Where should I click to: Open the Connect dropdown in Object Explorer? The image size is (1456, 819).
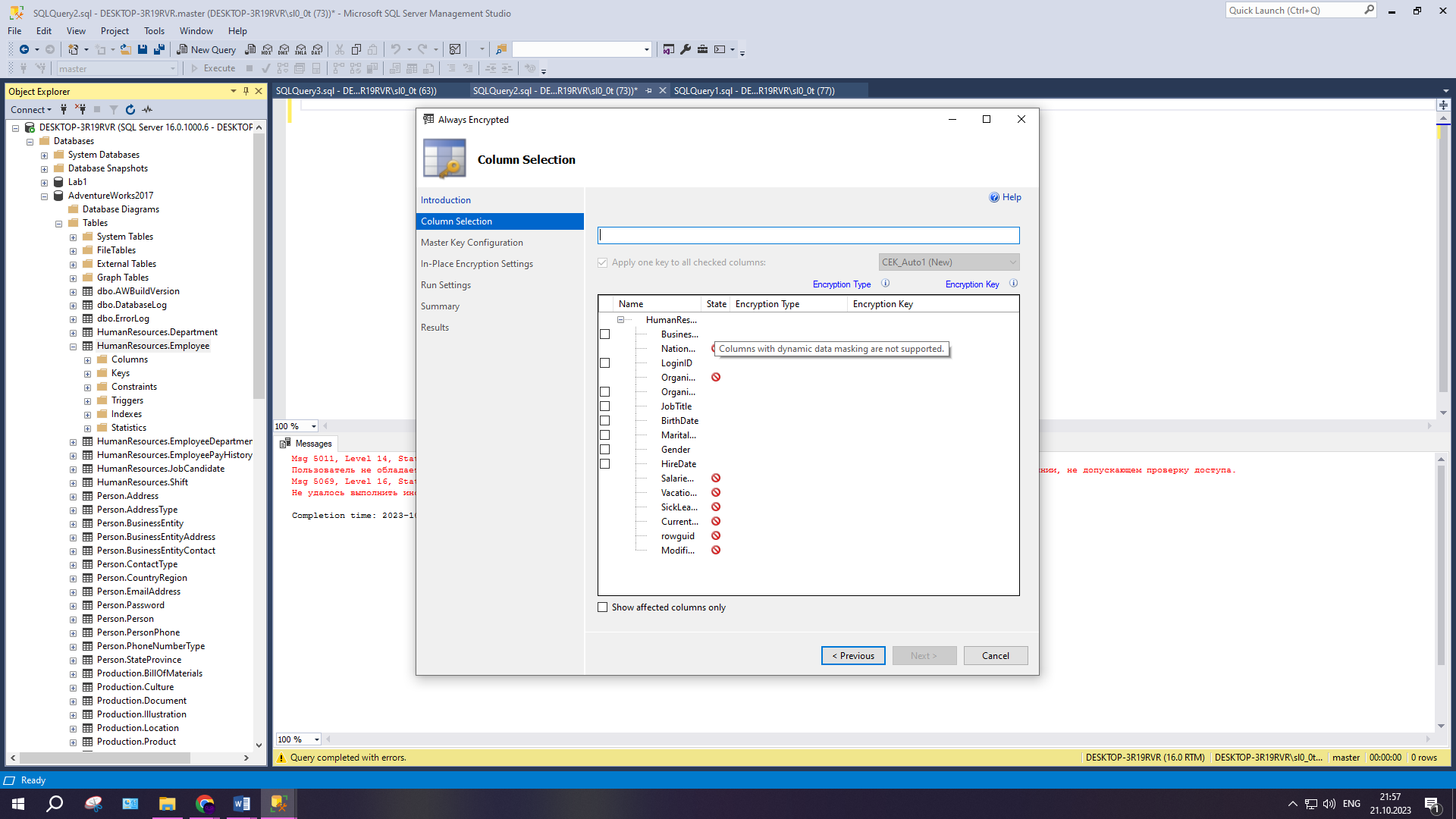tap(31, 110)
